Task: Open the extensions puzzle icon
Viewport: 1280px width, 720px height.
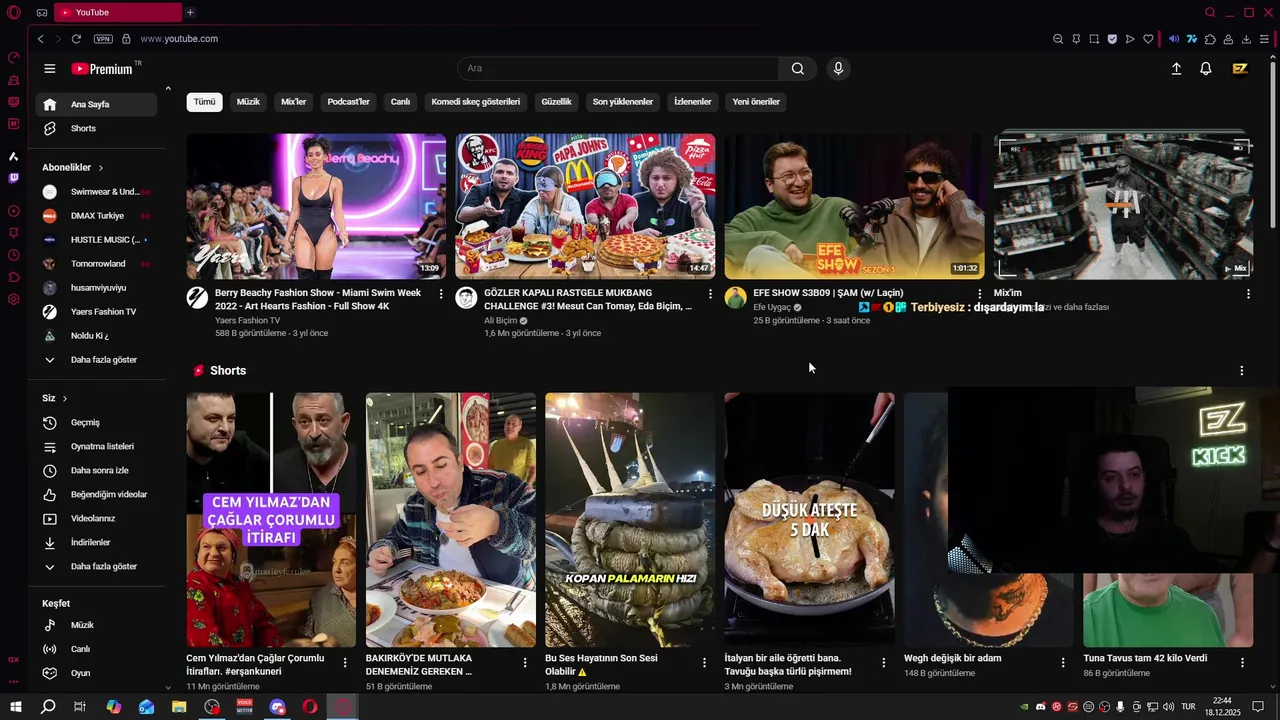Action: (1210, 39)
